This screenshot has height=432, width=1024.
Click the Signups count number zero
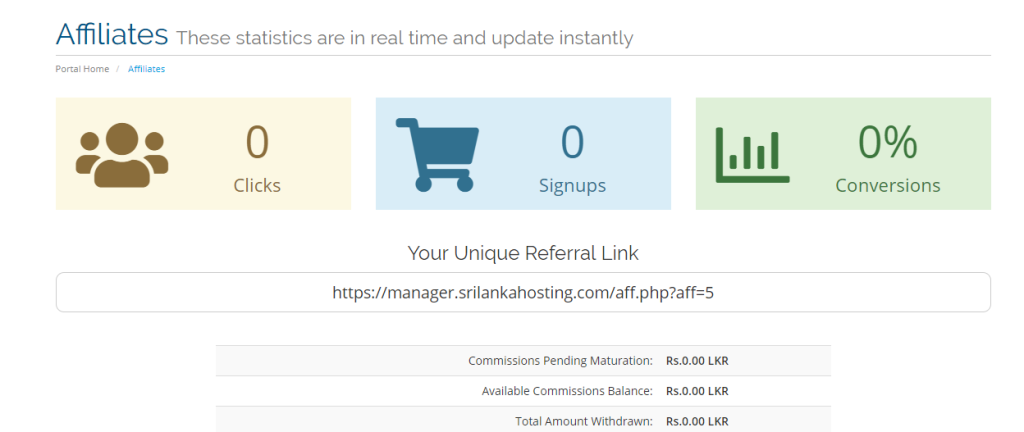coord(572,142)
